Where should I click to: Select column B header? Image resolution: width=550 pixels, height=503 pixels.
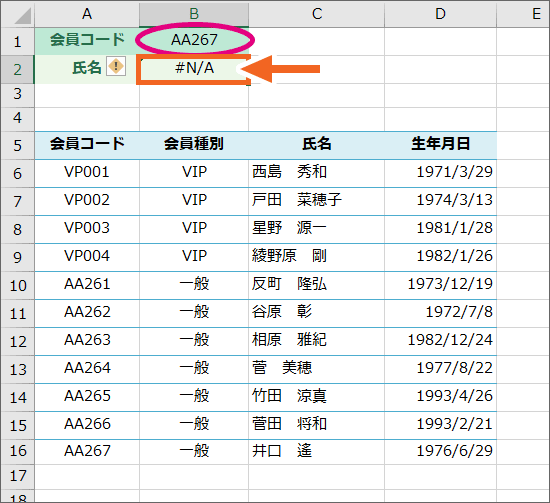tap(194, 14)
